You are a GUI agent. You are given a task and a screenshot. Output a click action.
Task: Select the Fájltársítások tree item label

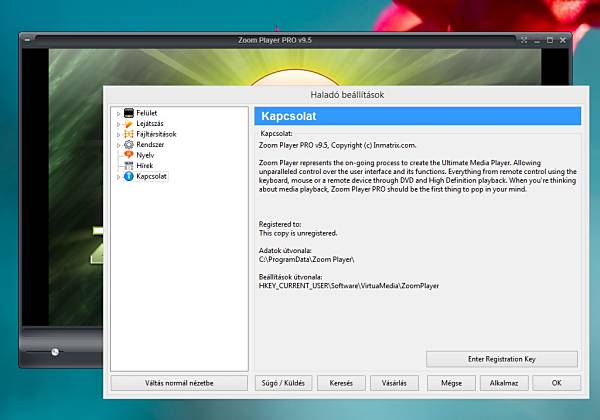click(156, 134)
